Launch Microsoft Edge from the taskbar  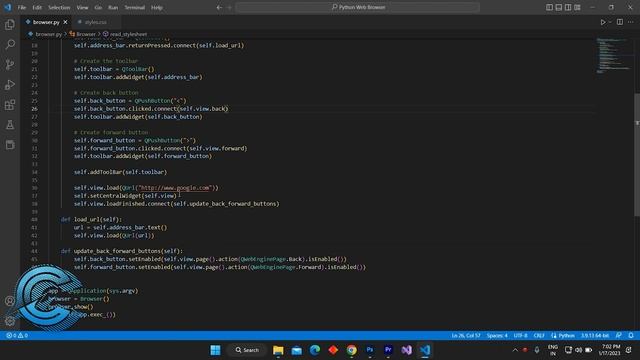pyautogui.click(x=315, y=350)
